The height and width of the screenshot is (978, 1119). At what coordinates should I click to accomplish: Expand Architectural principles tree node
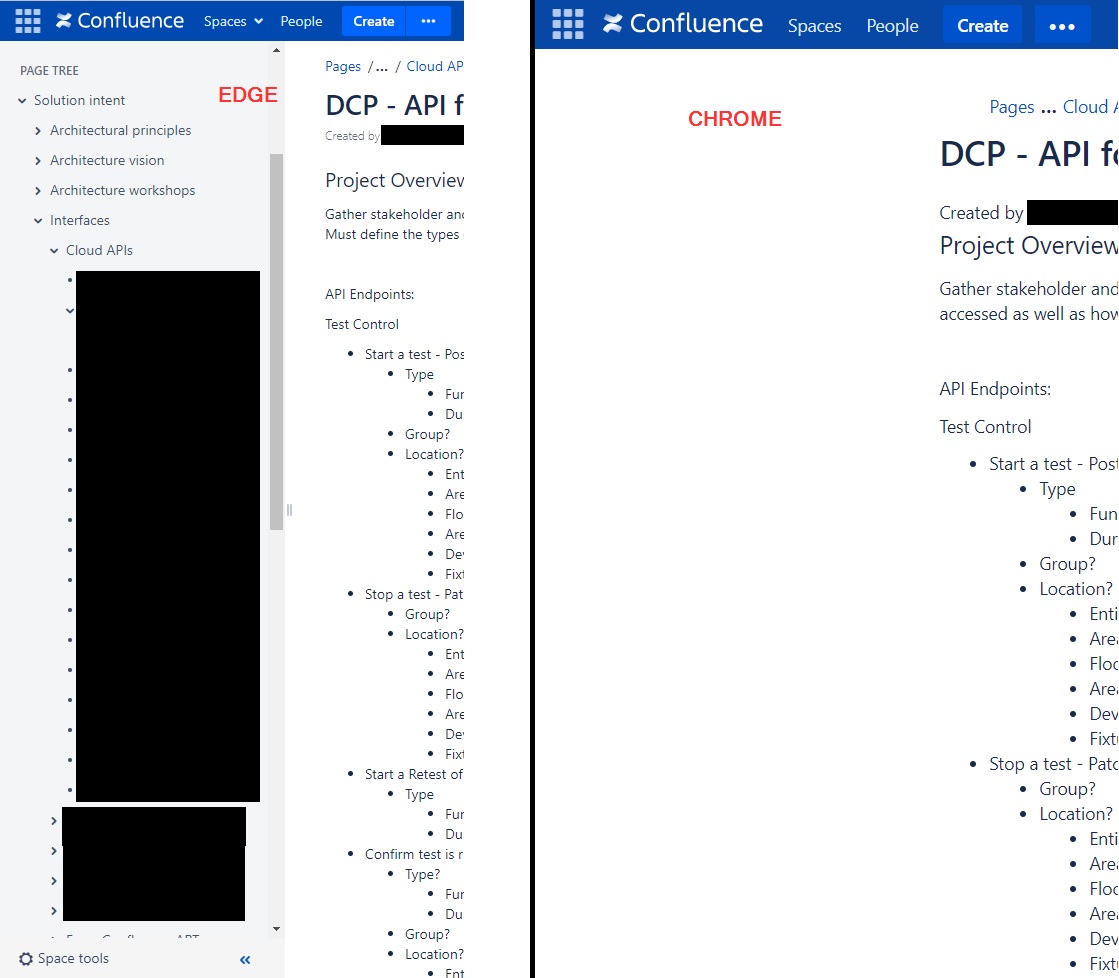pos(38,131)
